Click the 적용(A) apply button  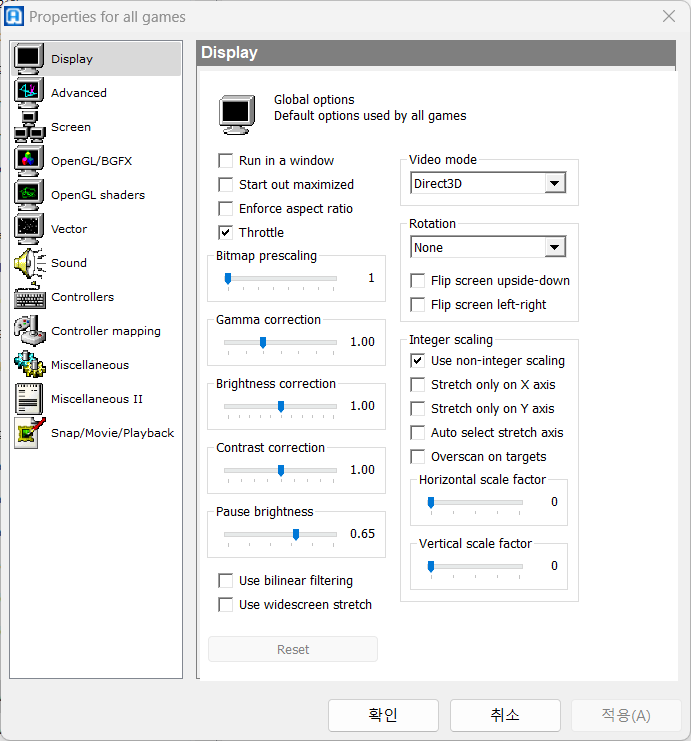626,715
